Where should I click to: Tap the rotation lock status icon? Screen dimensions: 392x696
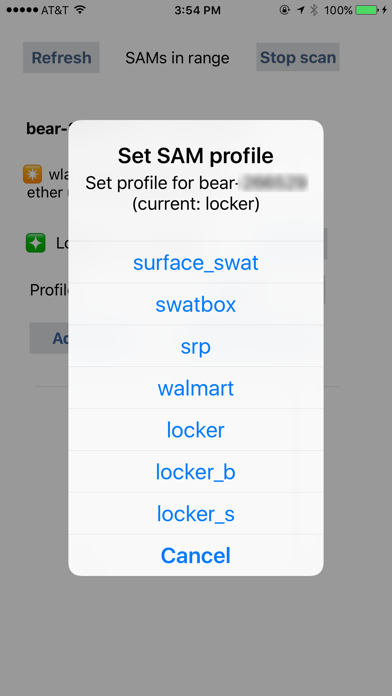tap(285, 10)
